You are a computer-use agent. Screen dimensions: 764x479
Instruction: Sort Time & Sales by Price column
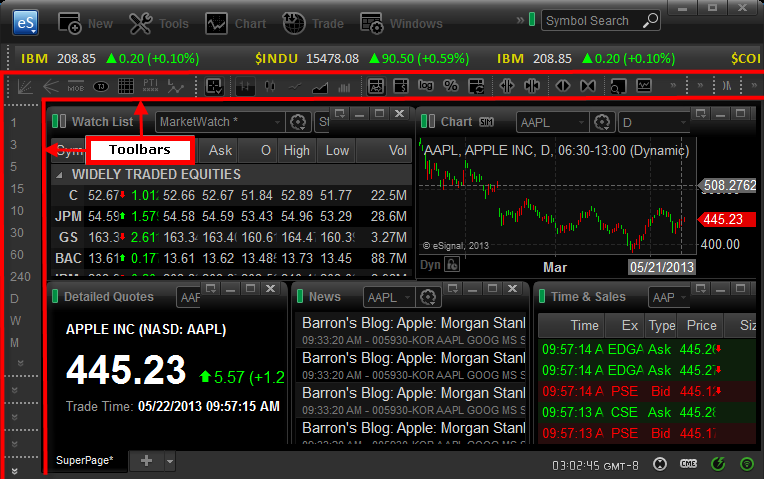point(701,326)
